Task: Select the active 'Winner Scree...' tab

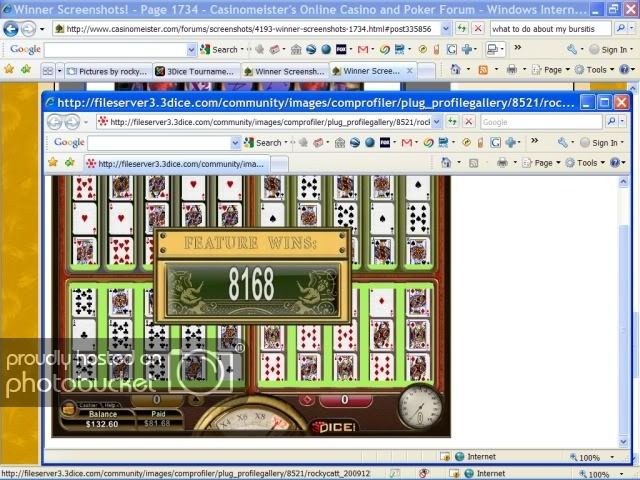Action: 371,71
